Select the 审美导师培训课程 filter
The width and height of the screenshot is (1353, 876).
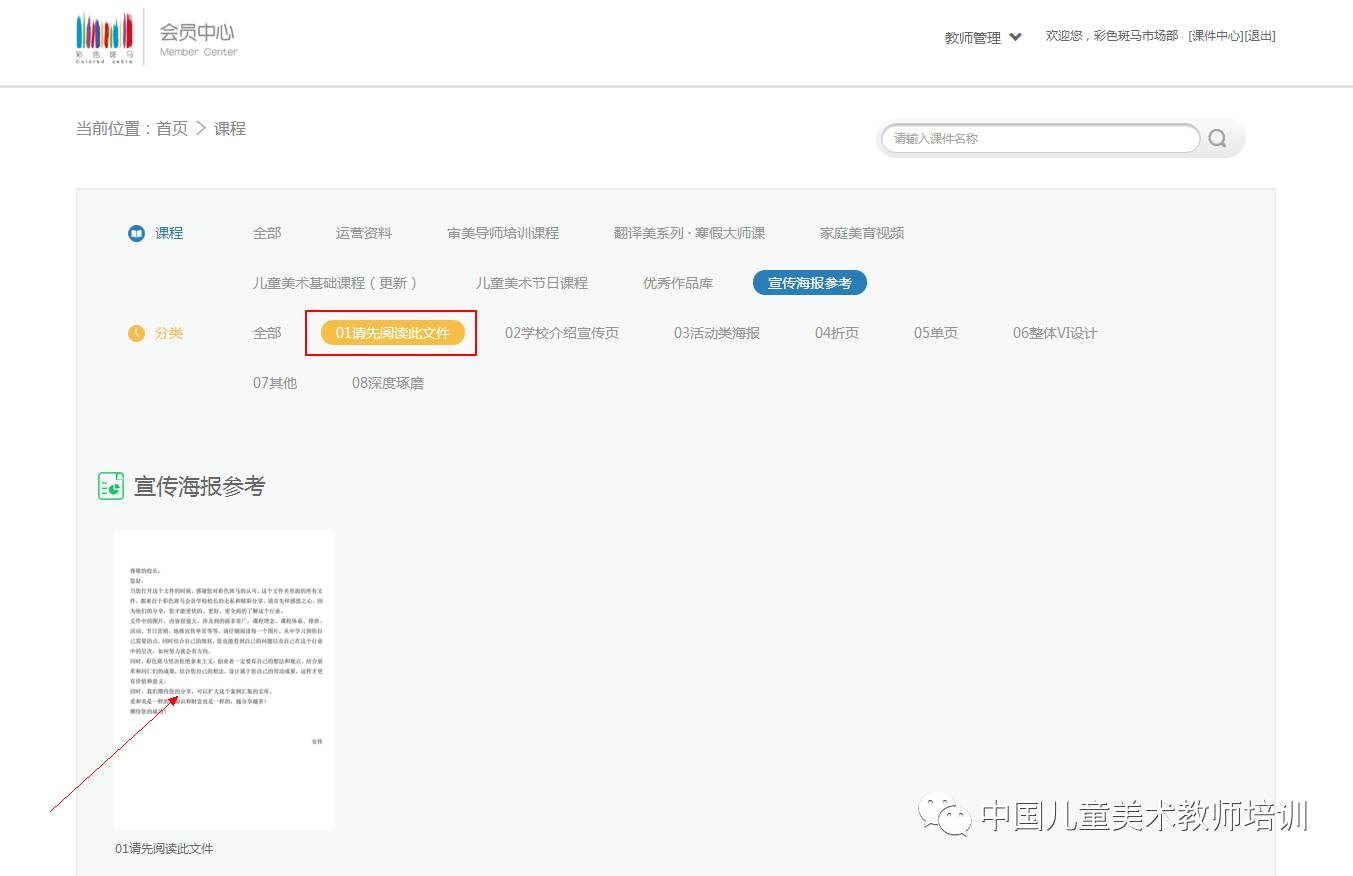pos(503,233)
